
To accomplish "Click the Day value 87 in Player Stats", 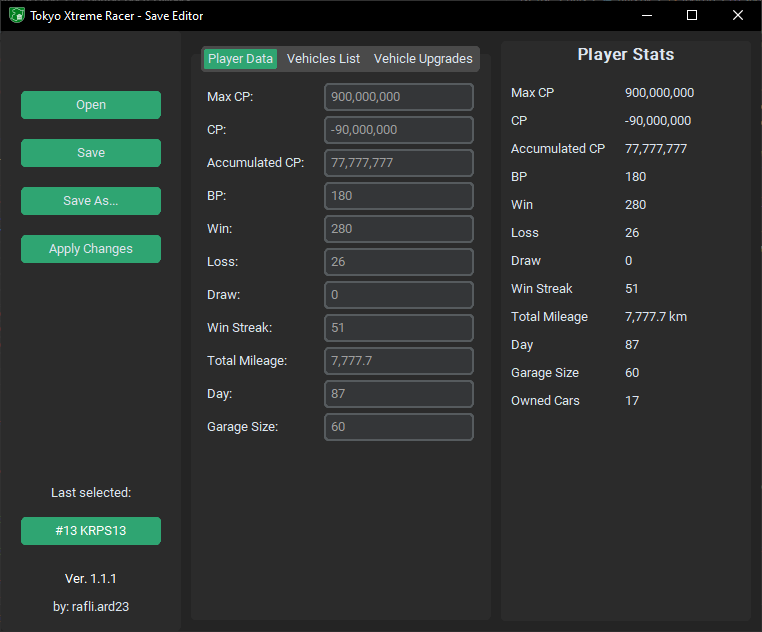I will click(x=632, y=345).
